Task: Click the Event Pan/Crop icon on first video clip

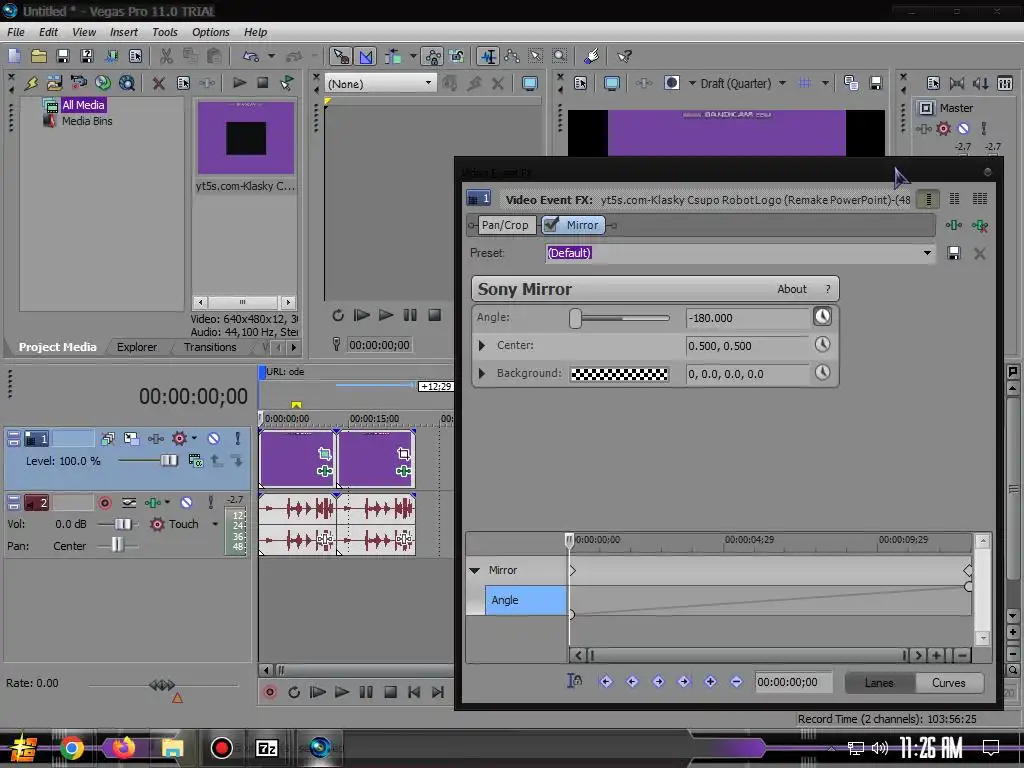Action: [x=325, y=453]
